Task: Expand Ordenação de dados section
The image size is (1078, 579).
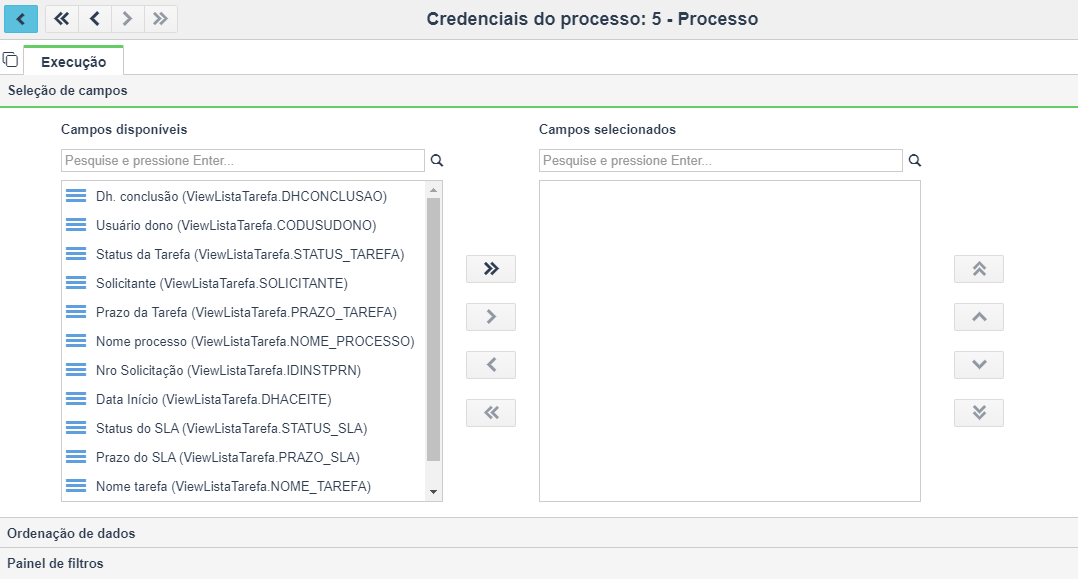Action: coord(71,533)
